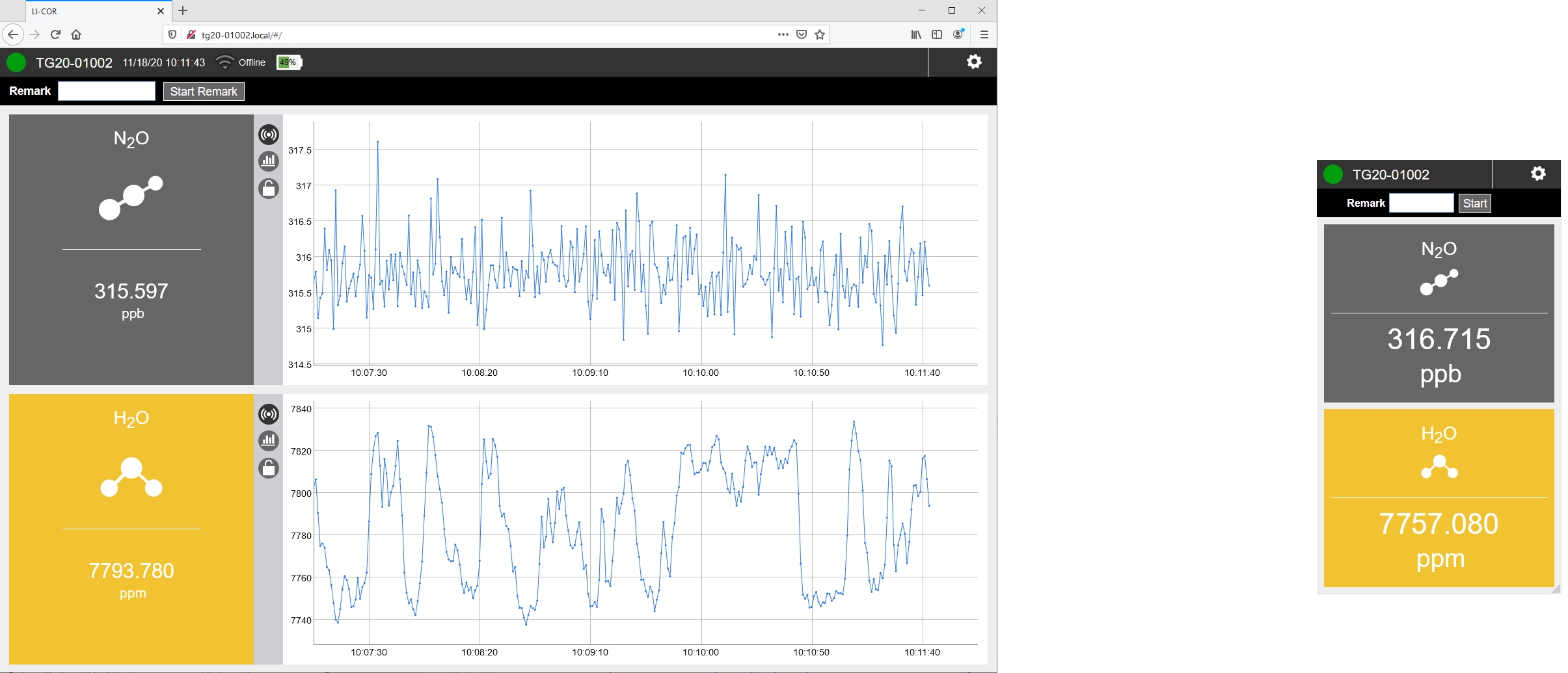The height and width of the screenshot is (673, 1568).
Task: Bookmark this page with the star icon
Action: (x=820, y=34)
